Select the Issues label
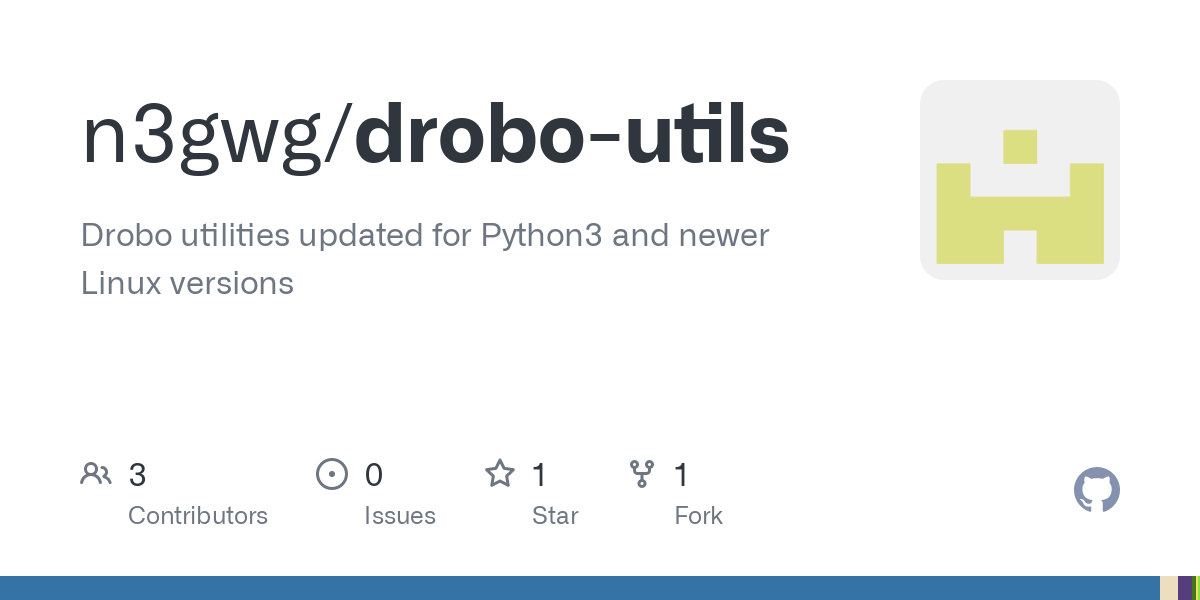Image resolution: width=1200 pixels, height=600 pixels. tap(400, 516)
